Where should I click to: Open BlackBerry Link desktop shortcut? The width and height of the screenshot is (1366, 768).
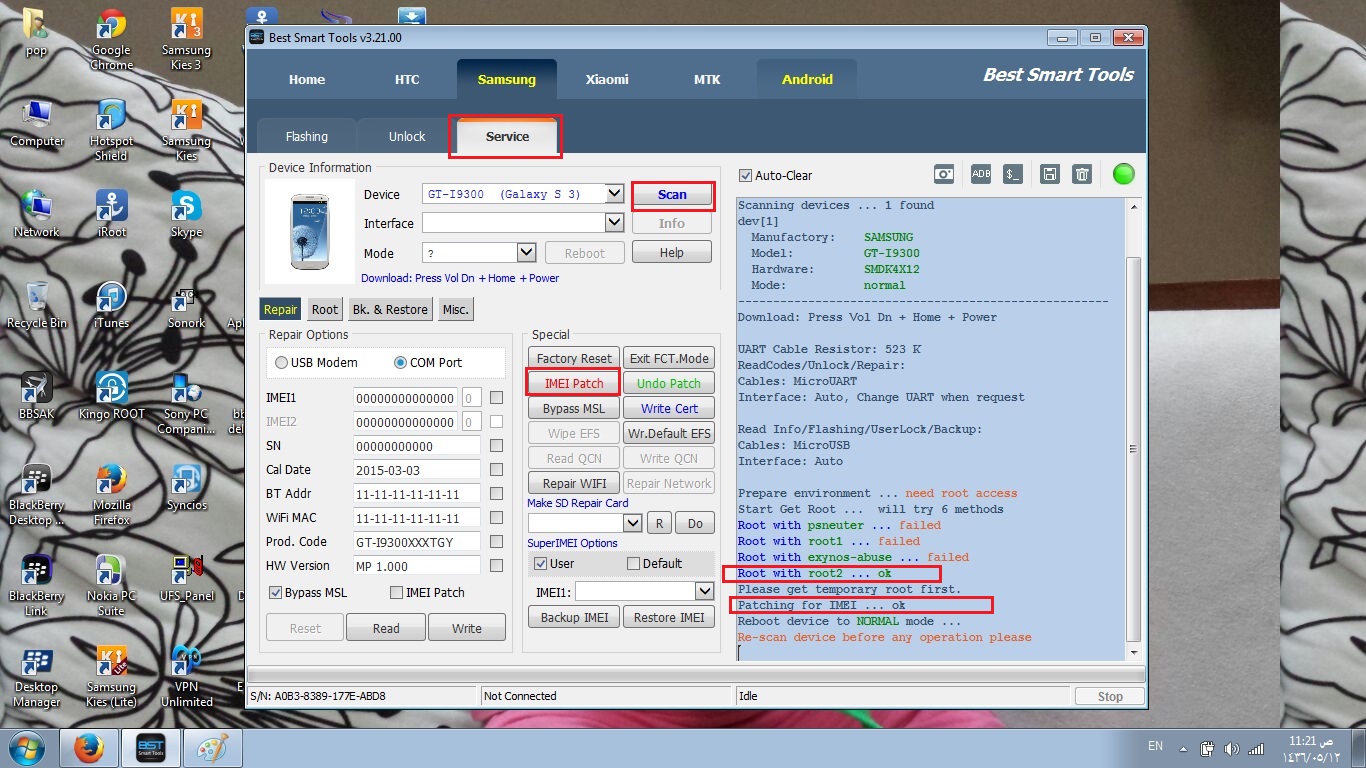(x=37, y=586)
